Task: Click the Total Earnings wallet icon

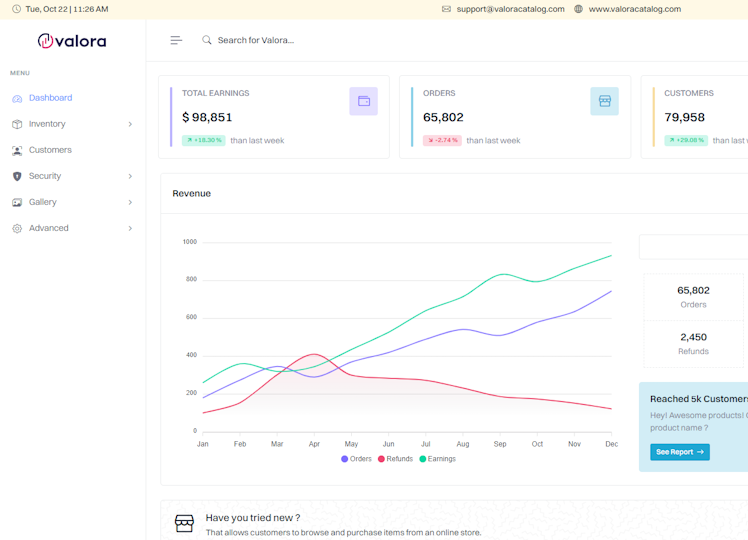Action: [x=363, y=101]
